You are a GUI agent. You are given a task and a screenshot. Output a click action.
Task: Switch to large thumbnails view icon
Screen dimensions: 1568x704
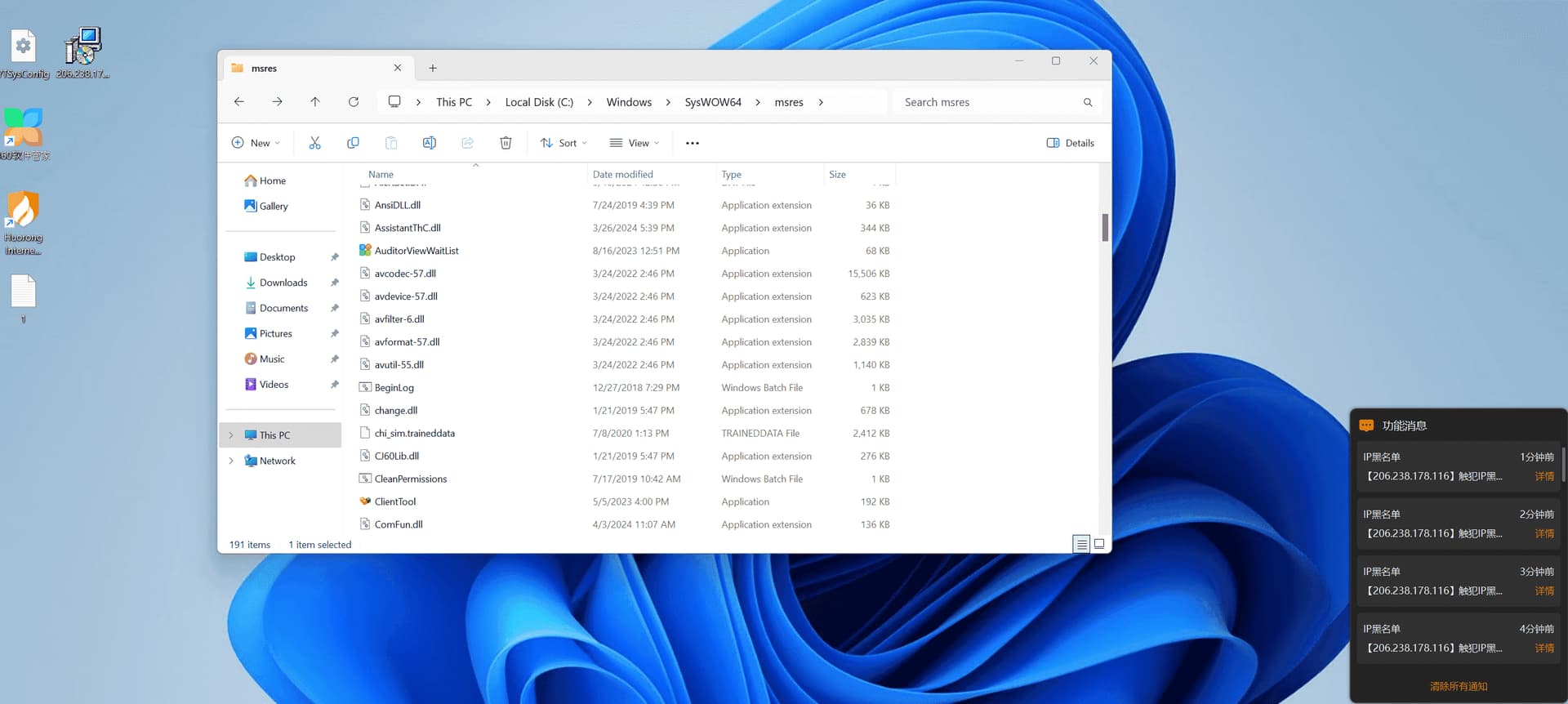click(x=1099, y=544)
